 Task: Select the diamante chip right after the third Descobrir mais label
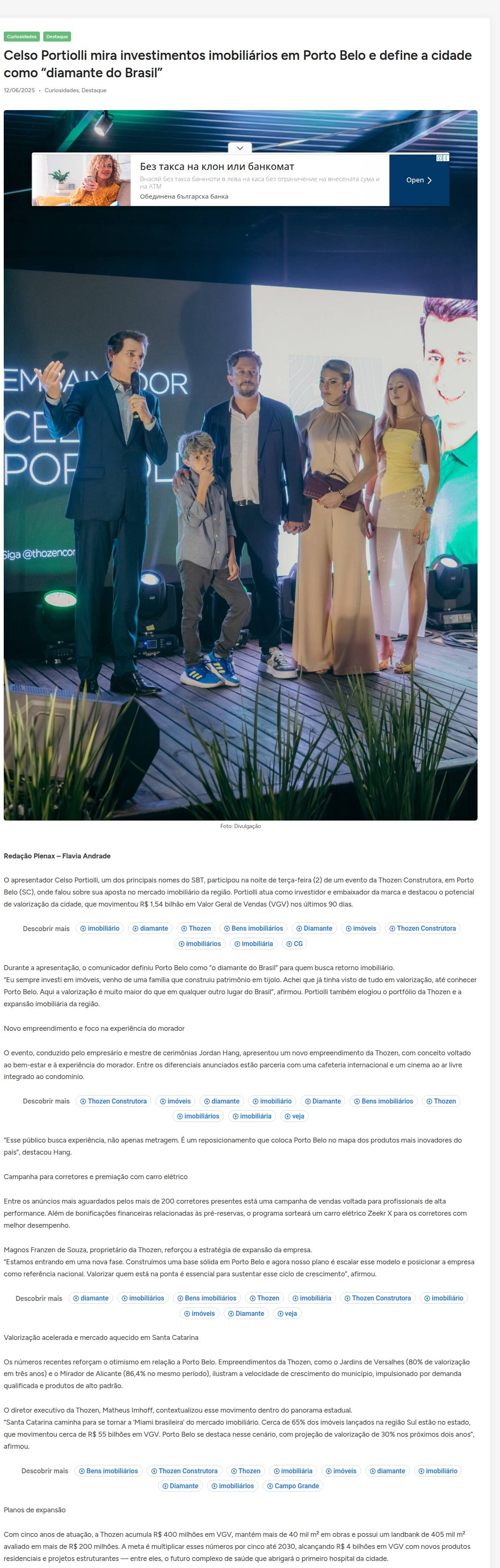tap(91, 1298)
